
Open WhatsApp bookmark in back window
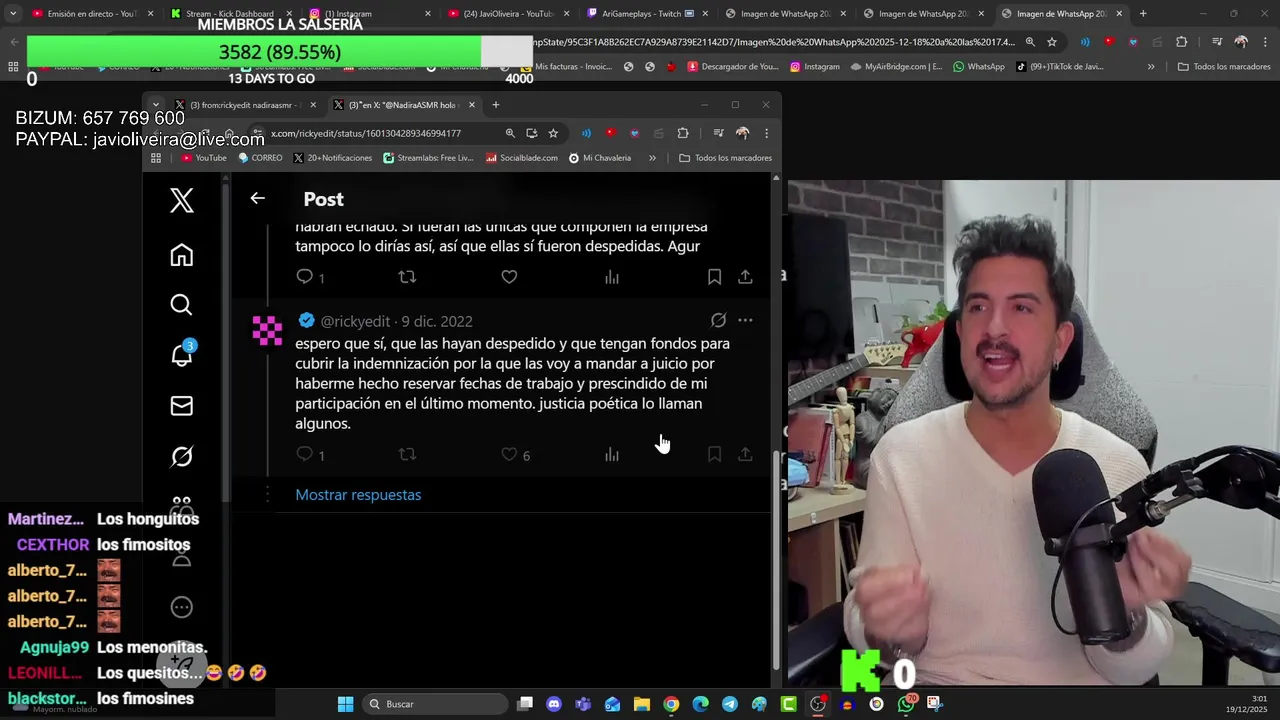click(x=979, y=67)
